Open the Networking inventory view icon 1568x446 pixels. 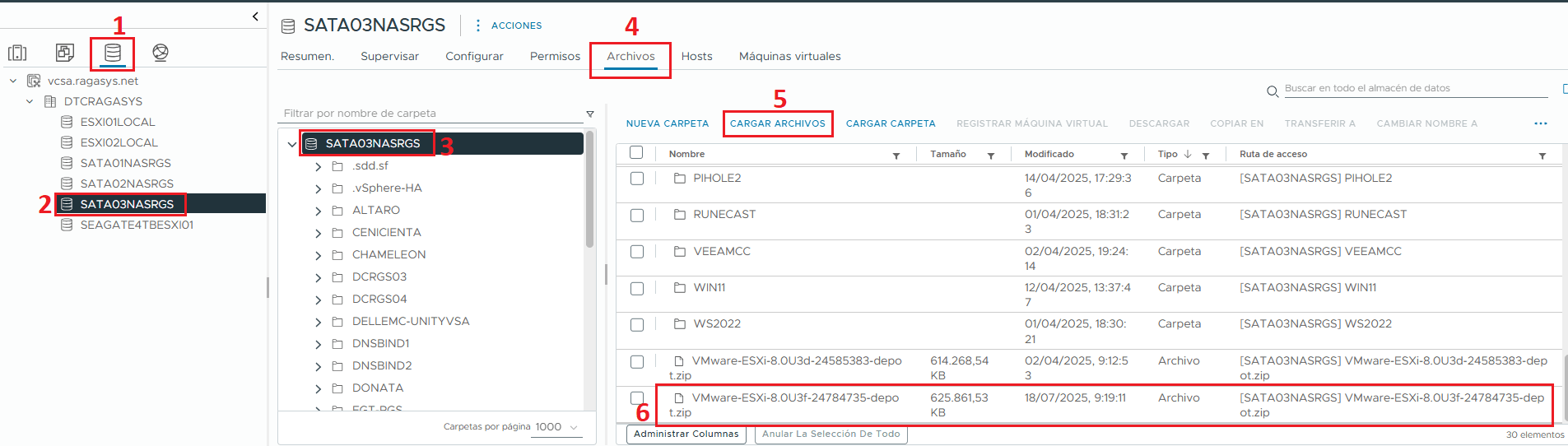pyautogui.click(x=161, y=53)
